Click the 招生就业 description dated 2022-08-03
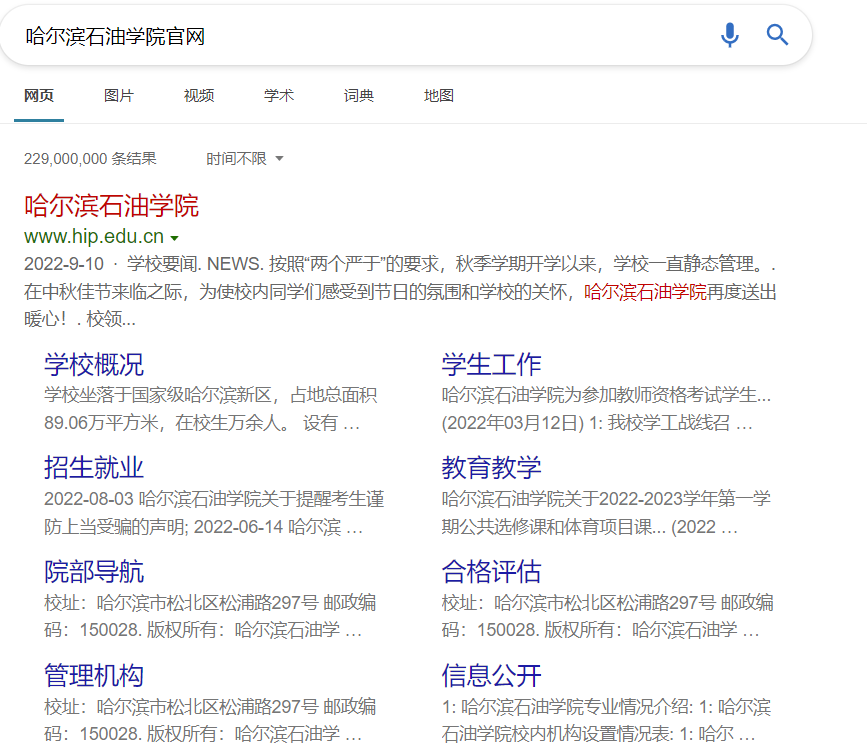 214,513
